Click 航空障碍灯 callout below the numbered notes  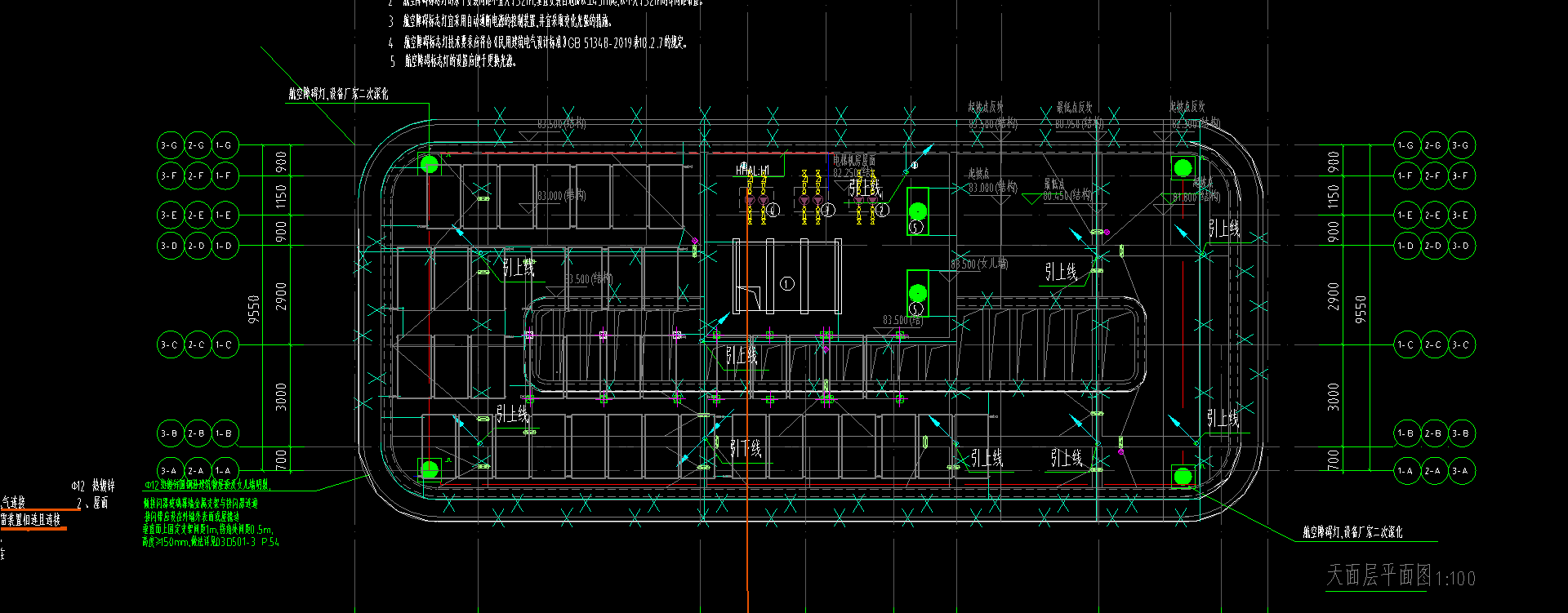(338, 94)
